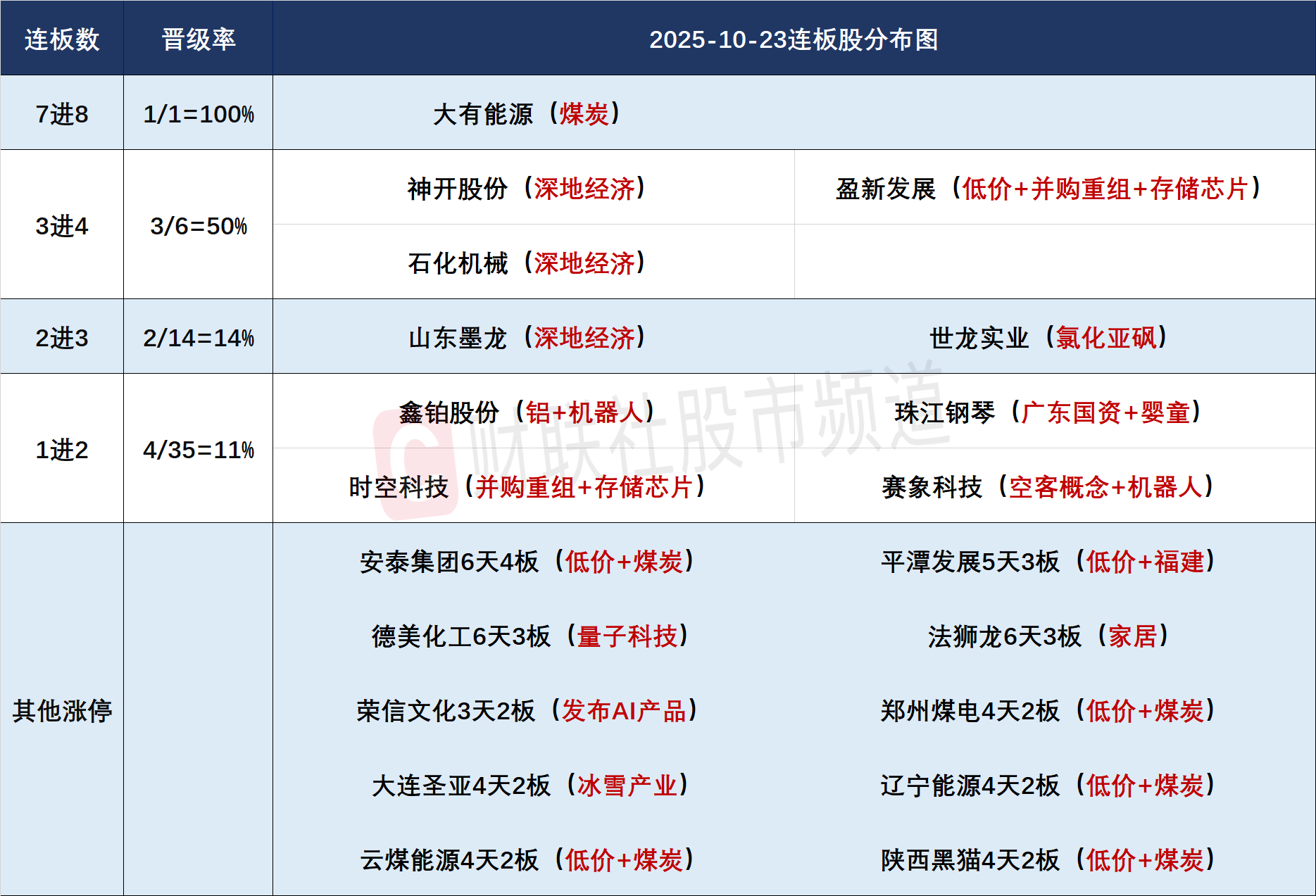This screenshot has width=1316, height=896.
Task: Click the 晋级率 column header
Action: (x=199, y=39)
